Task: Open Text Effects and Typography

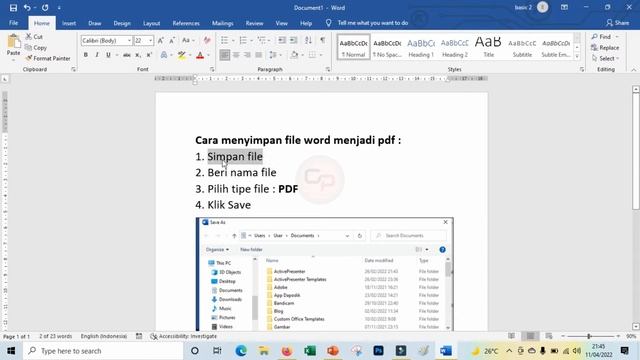Action: pyautogui.click(x=164, y=55)
